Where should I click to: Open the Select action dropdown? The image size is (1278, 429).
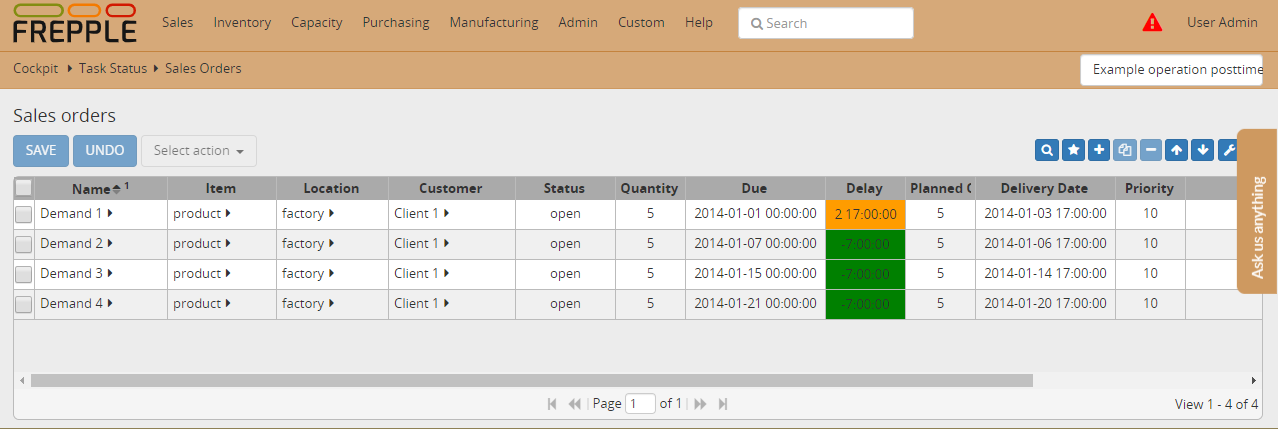pos(199,151)
